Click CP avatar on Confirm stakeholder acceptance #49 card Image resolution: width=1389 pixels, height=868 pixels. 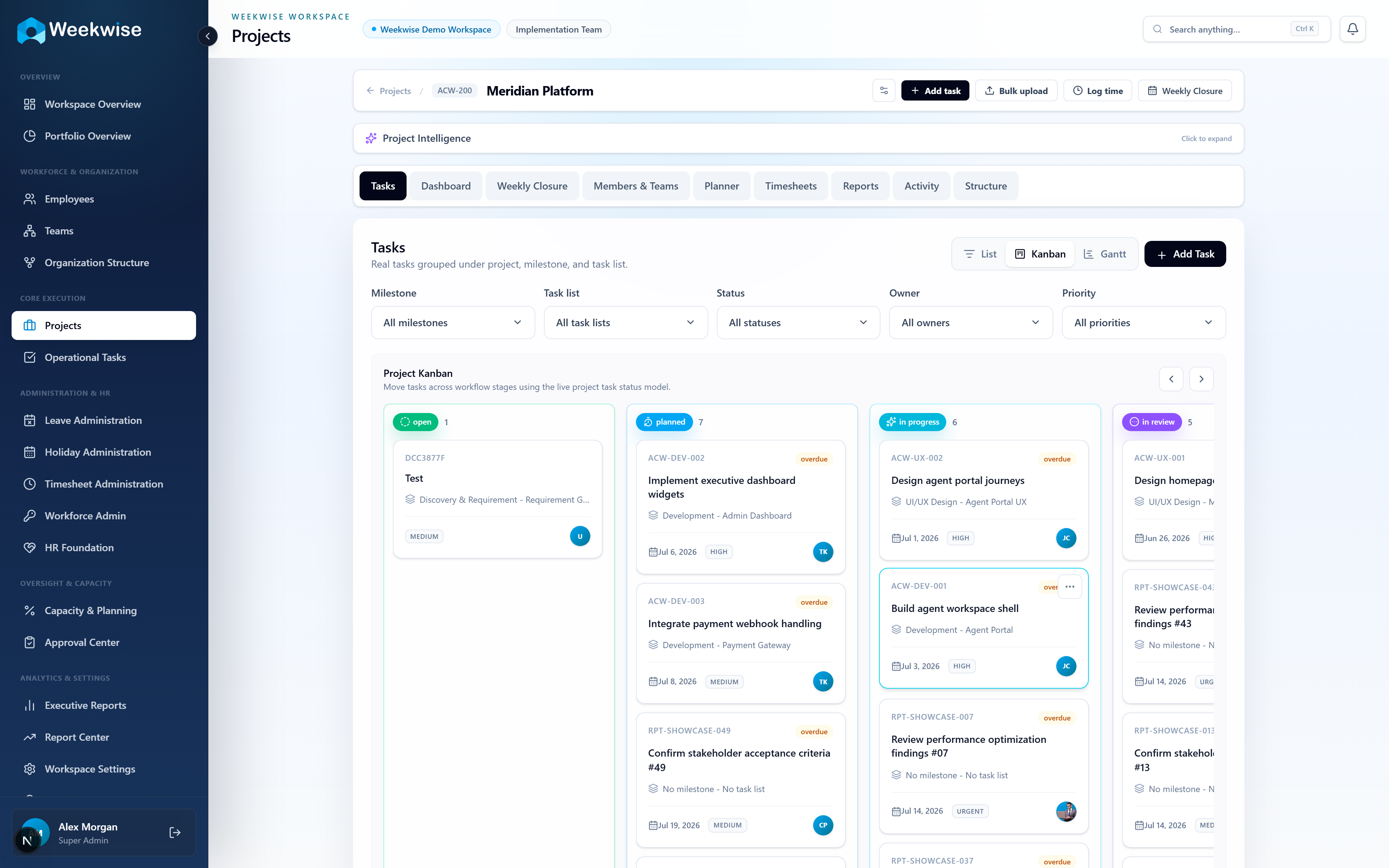[x=823, y=825]
